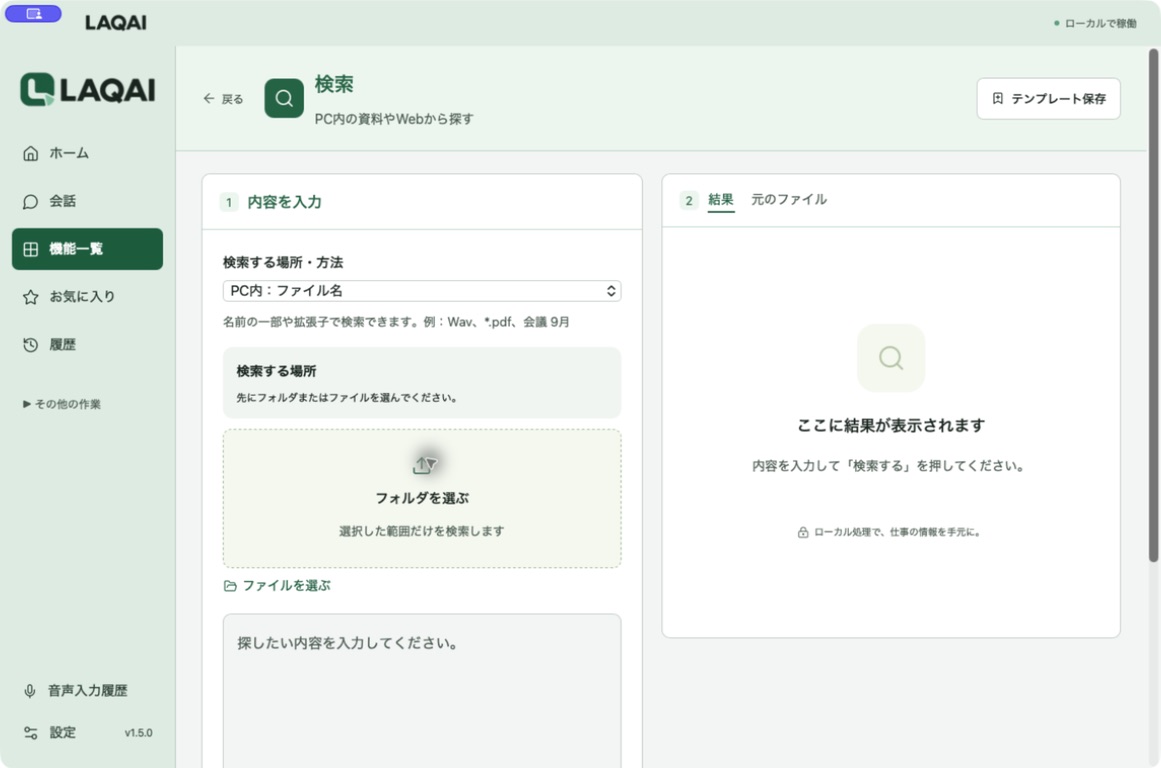This screenshot has width=1161, height=768.
Task: Switch to 元のファイル tab
Action: [789, 200]
